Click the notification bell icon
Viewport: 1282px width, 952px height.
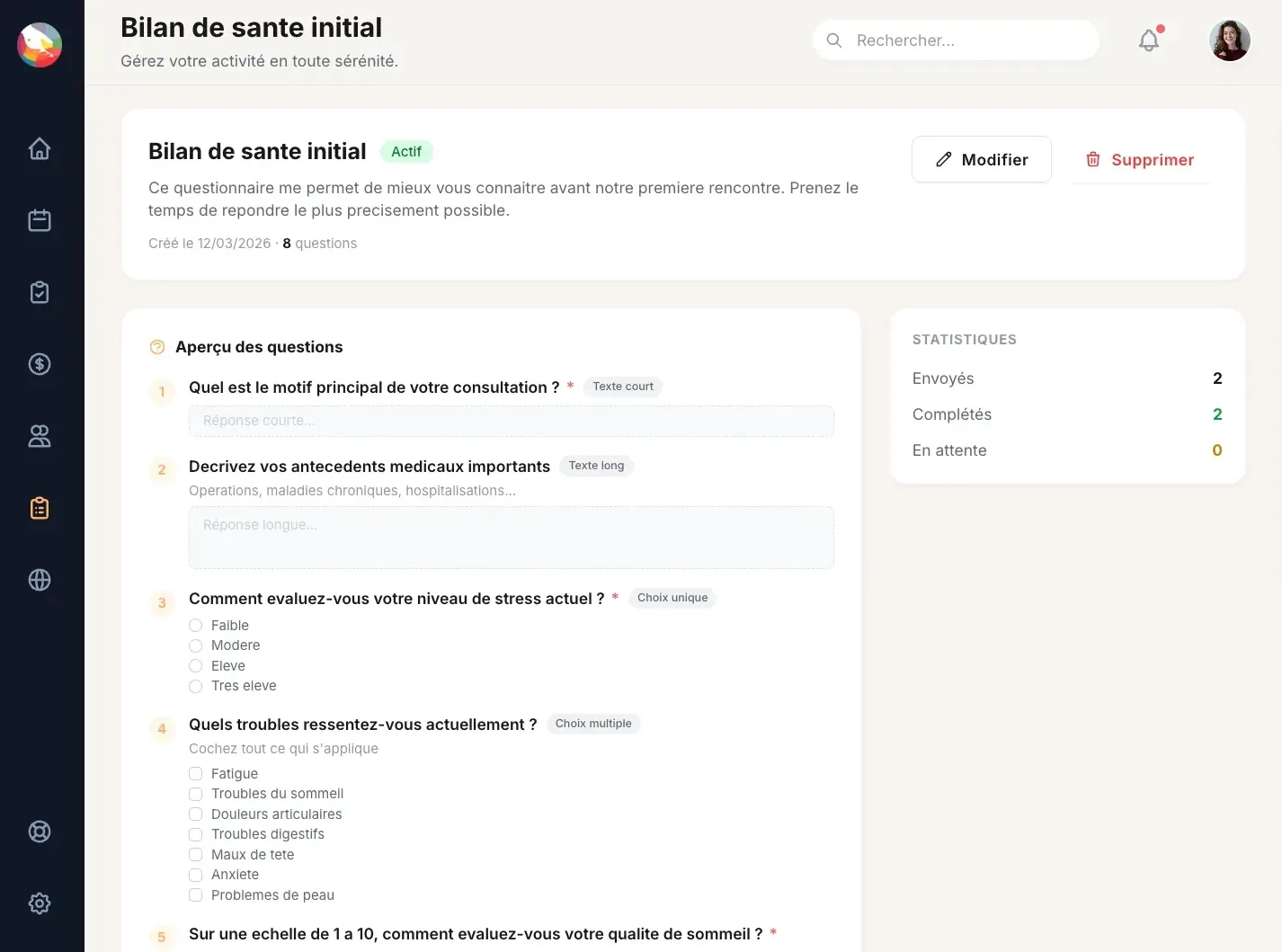[1148, 40]
